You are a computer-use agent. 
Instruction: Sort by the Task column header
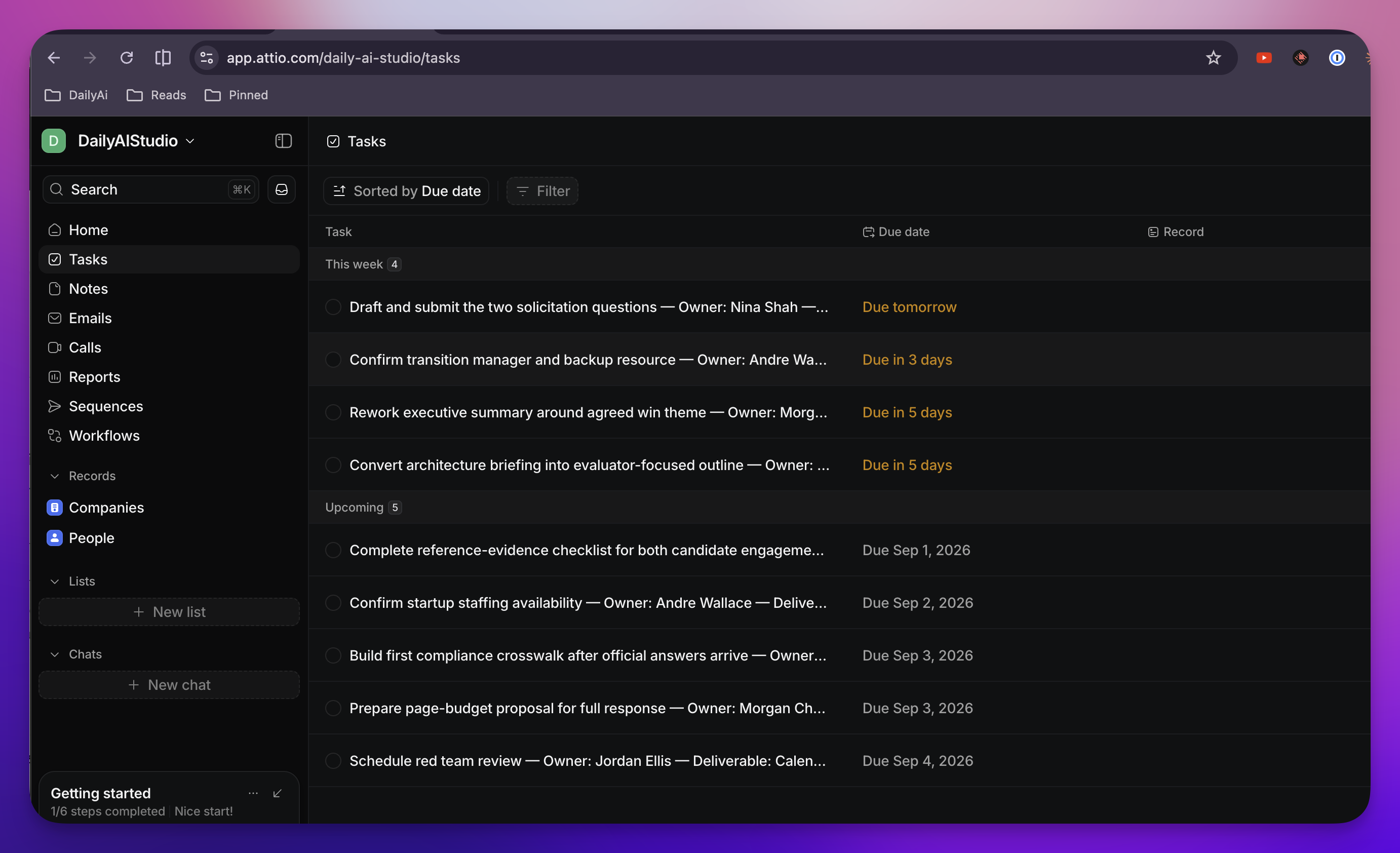click(339, 232)
